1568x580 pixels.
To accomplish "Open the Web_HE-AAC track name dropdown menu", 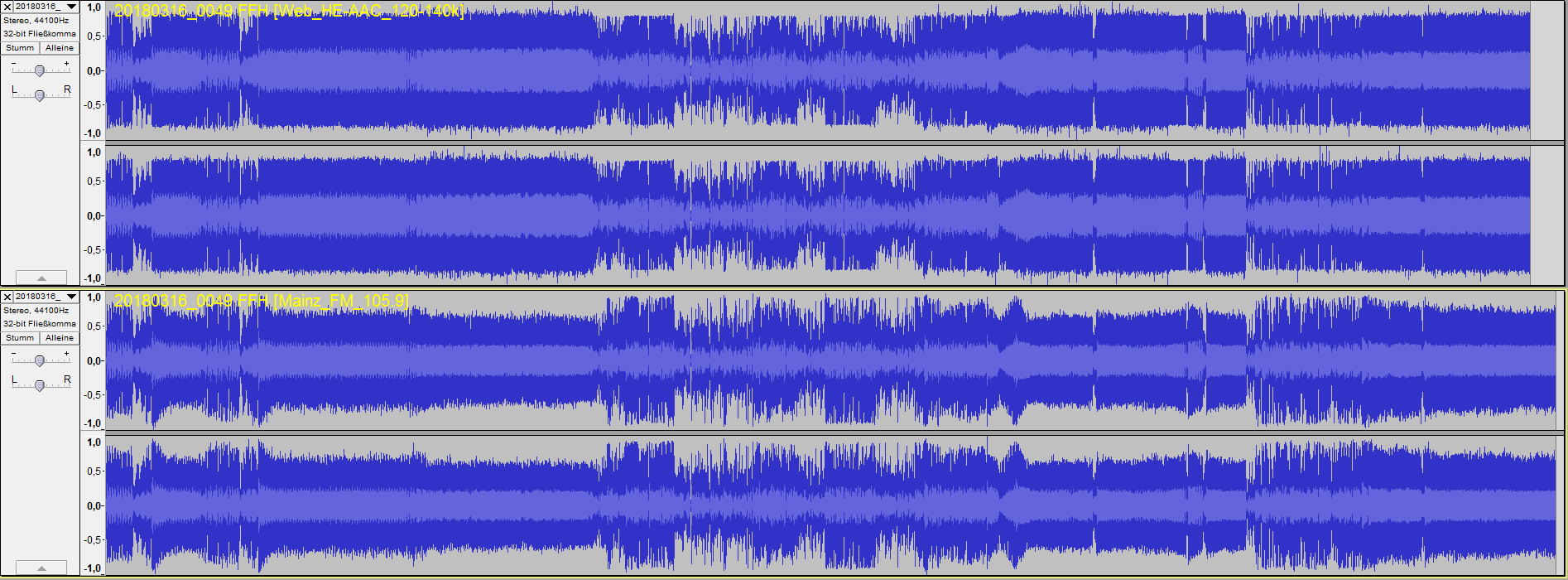I will coord(71,7).
